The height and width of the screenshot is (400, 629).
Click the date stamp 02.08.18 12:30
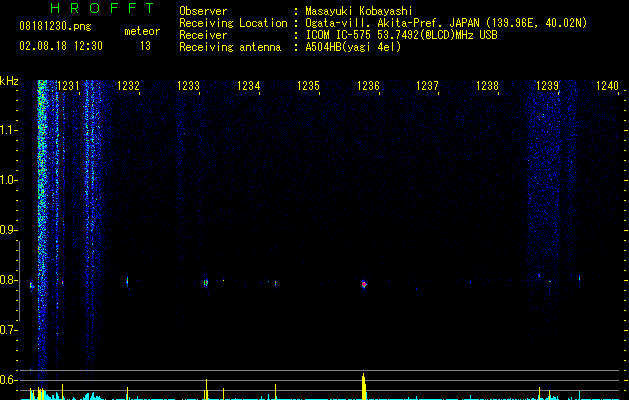[x=61, y=46]
